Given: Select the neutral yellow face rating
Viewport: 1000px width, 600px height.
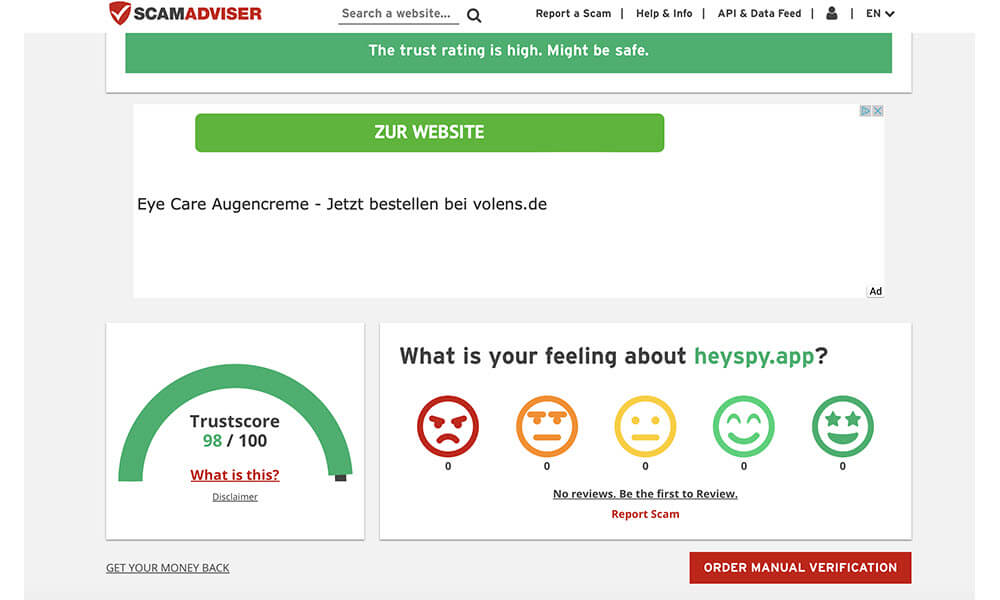Looking at the screenshot, I should pos(645,424).
